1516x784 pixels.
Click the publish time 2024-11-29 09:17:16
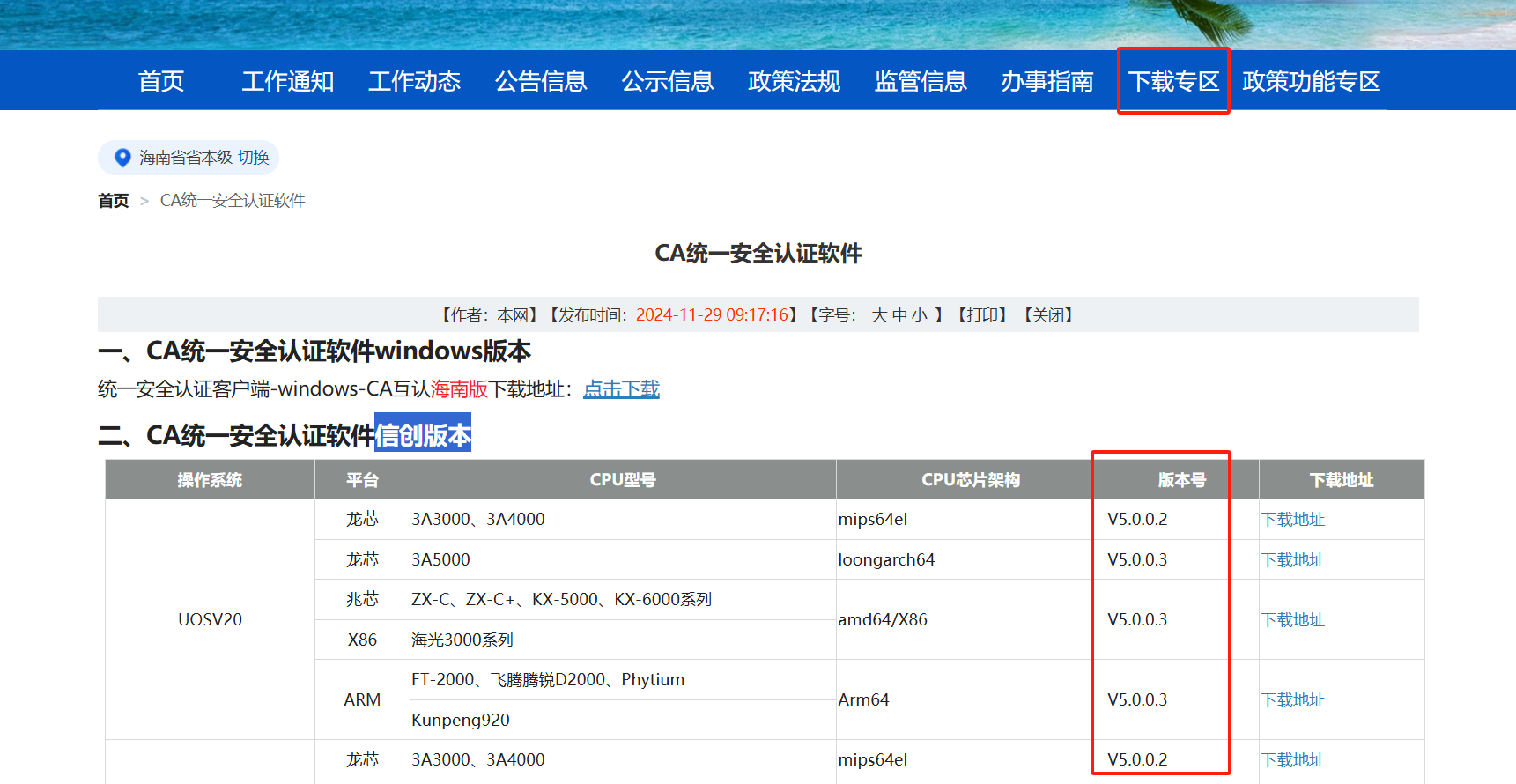coord(712,315)
